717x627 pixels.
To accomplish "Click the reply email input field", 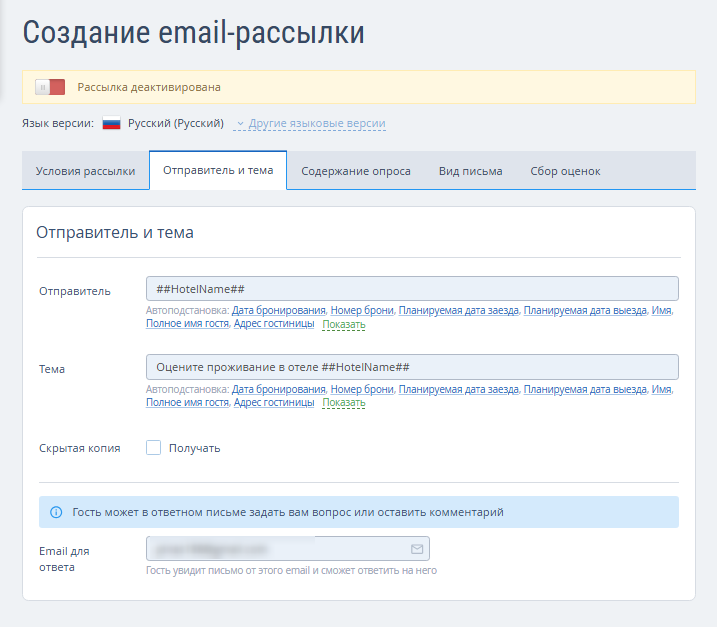I will click(x=288, y=549).
